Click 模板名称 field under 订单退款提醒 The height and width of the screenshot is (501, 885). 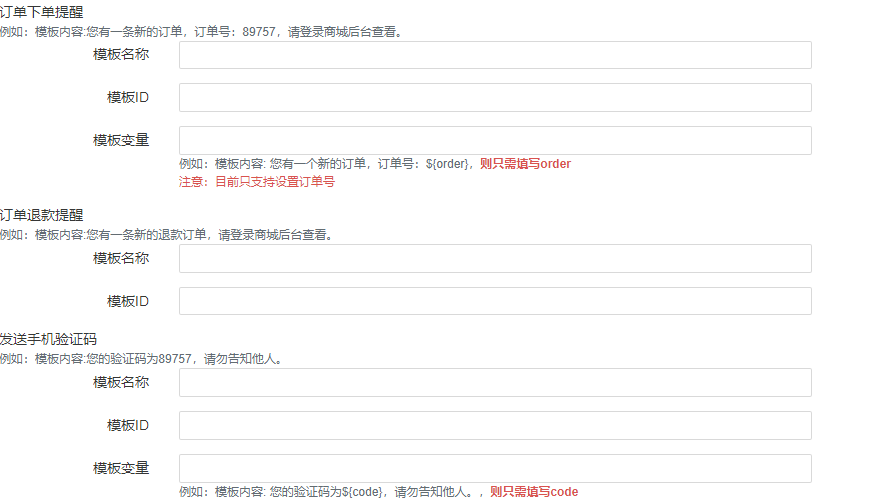495,258
